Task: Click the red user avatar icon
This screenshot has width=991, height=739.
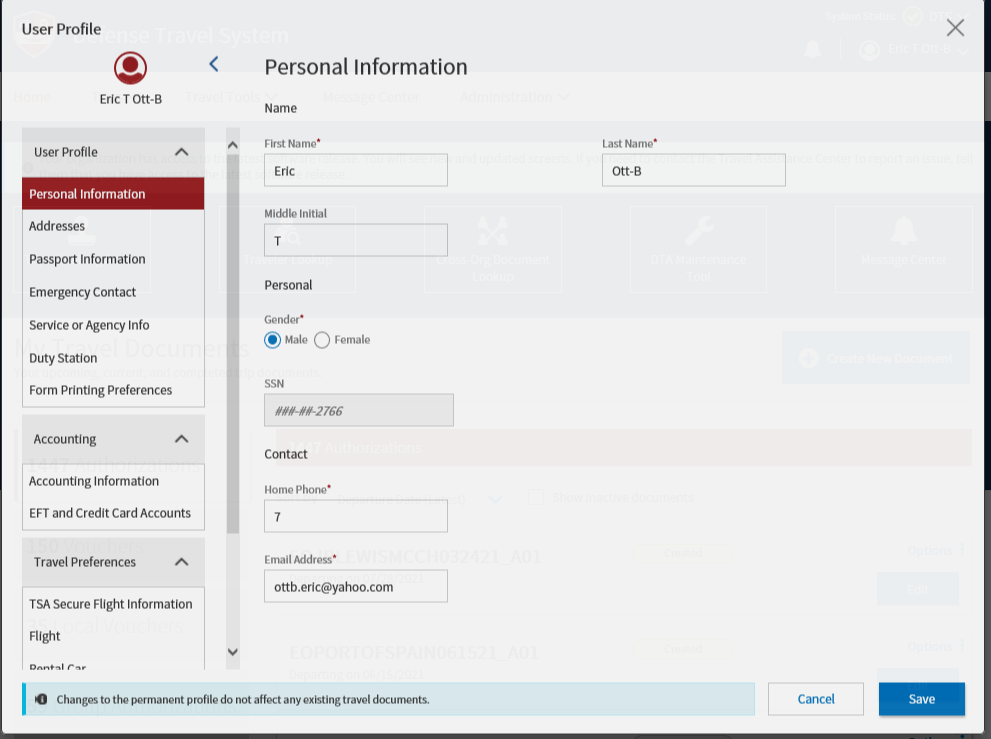Action: coord(130,68)
